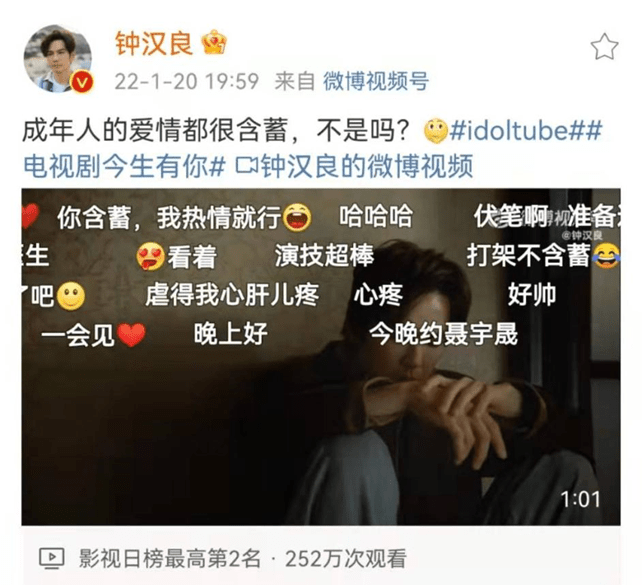Open the 钟汉良 username link
Screen dimensions: 642x585
click(x=154, y=43)
